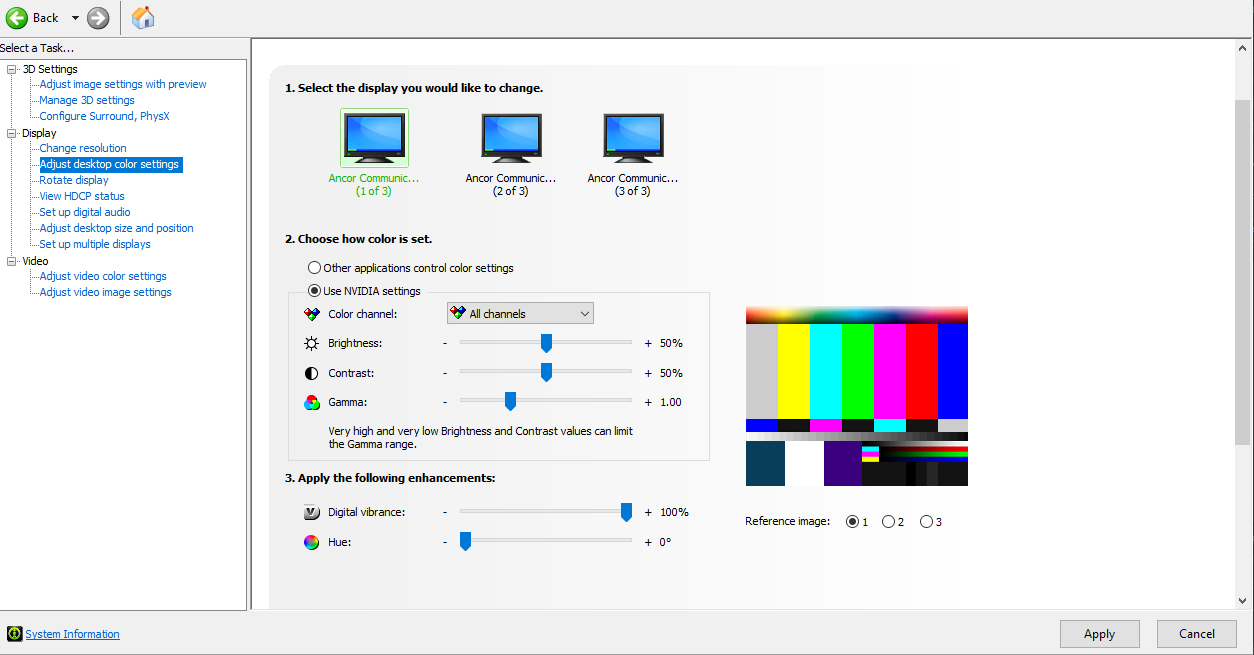The image size is (1254, 655).
Task: Choose reference image 1 radio button
Action: click(852, 521)
